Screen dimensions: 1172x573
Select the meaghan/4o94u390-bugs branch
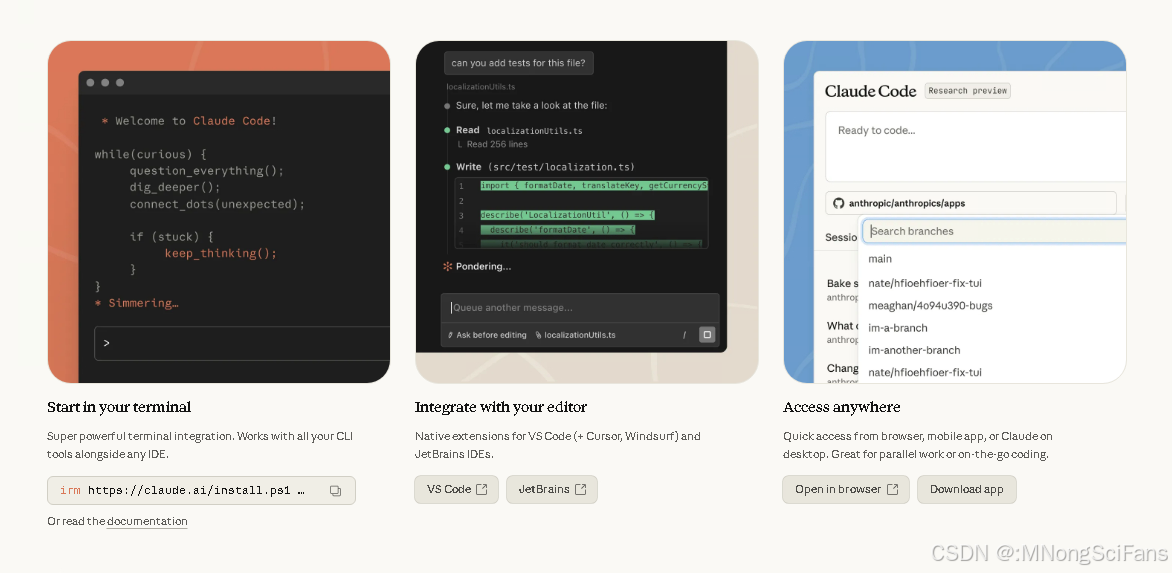click(931, 306)
